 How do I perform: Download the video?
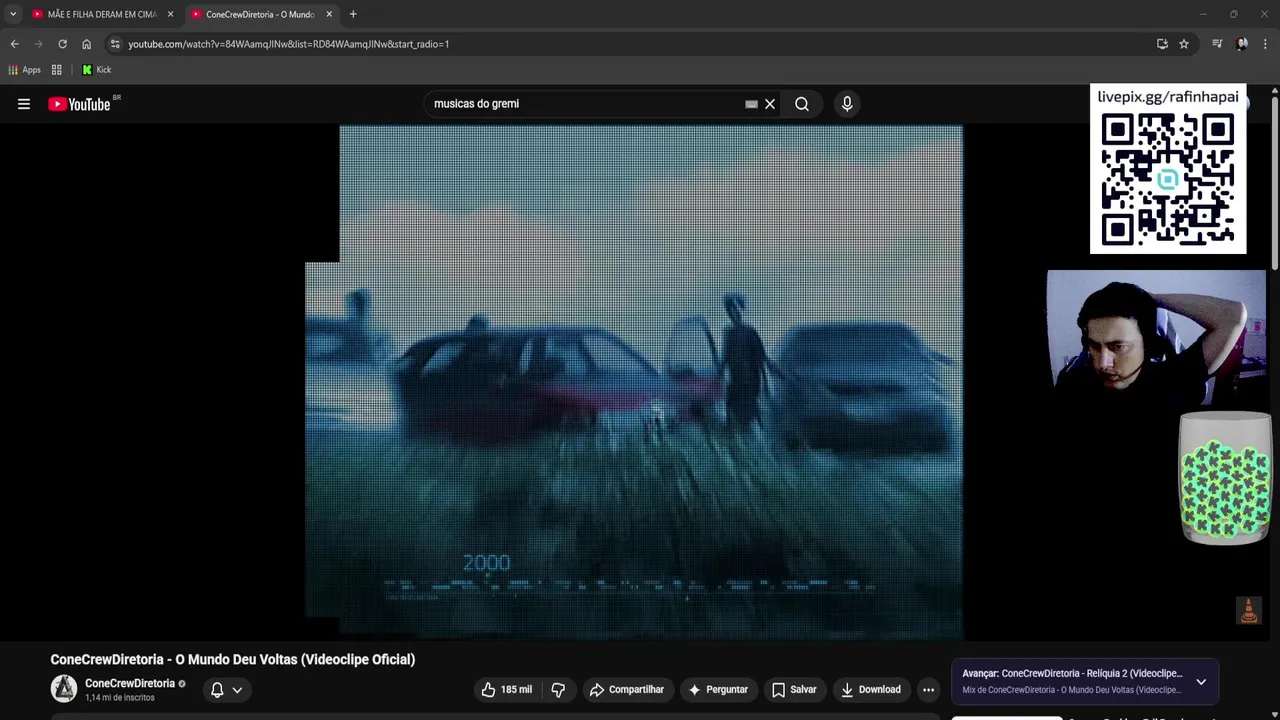pyautogui.click(x=870, y=689)
